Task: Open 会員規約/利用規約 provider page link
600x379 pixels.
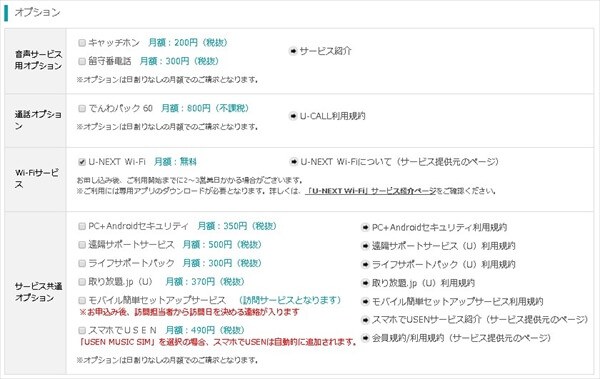Action: pos(461,338)
